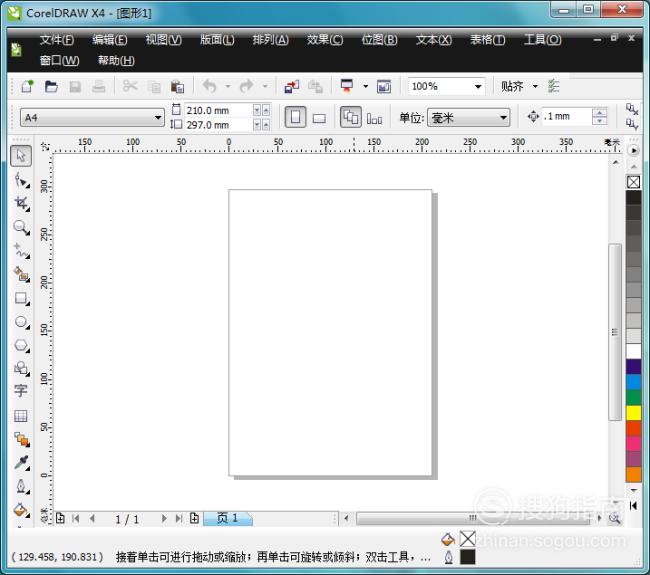This screenshot has width=650, height=575.
Task: Open the 编辑(E) menu
Action: (x=110, y=40)
